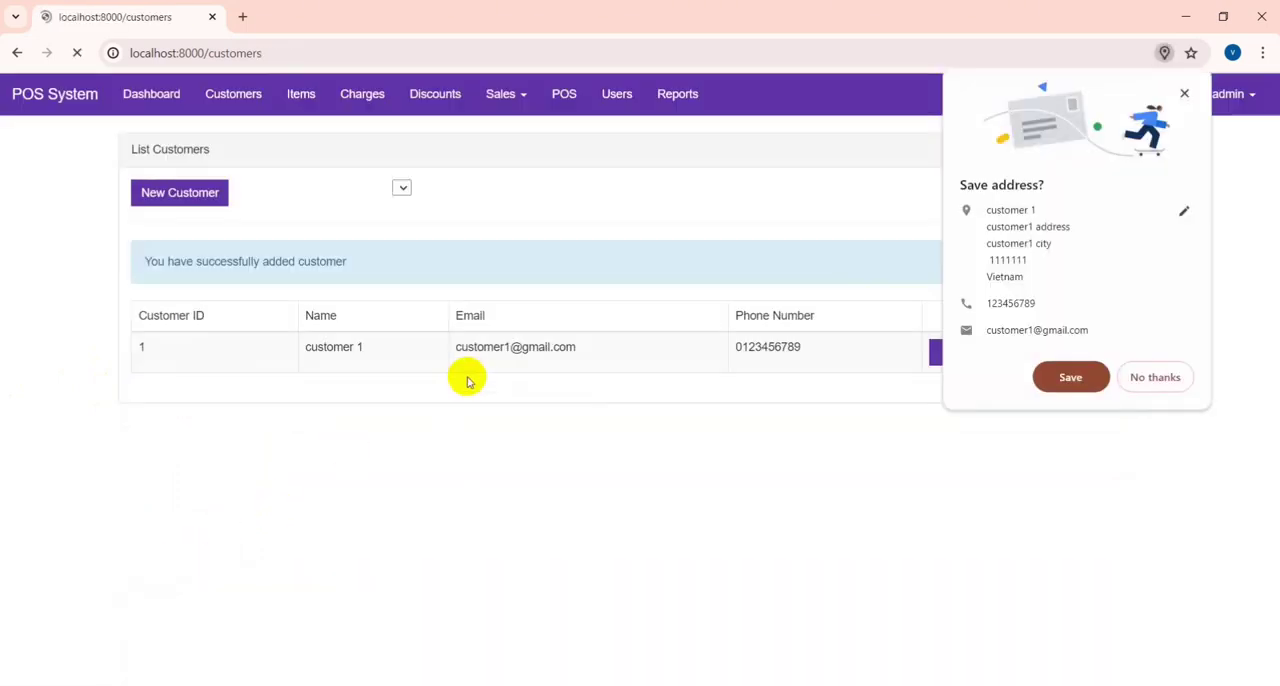This screenshot has height=686, width=1280.
Task: Bookmark this page with star icon
Action: 1191,53
